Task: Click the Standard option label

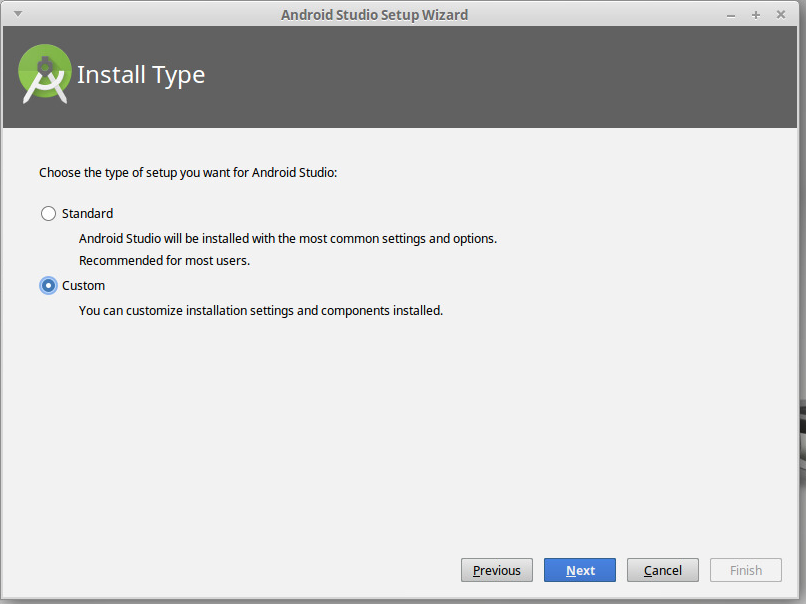Action: (87, 213)
